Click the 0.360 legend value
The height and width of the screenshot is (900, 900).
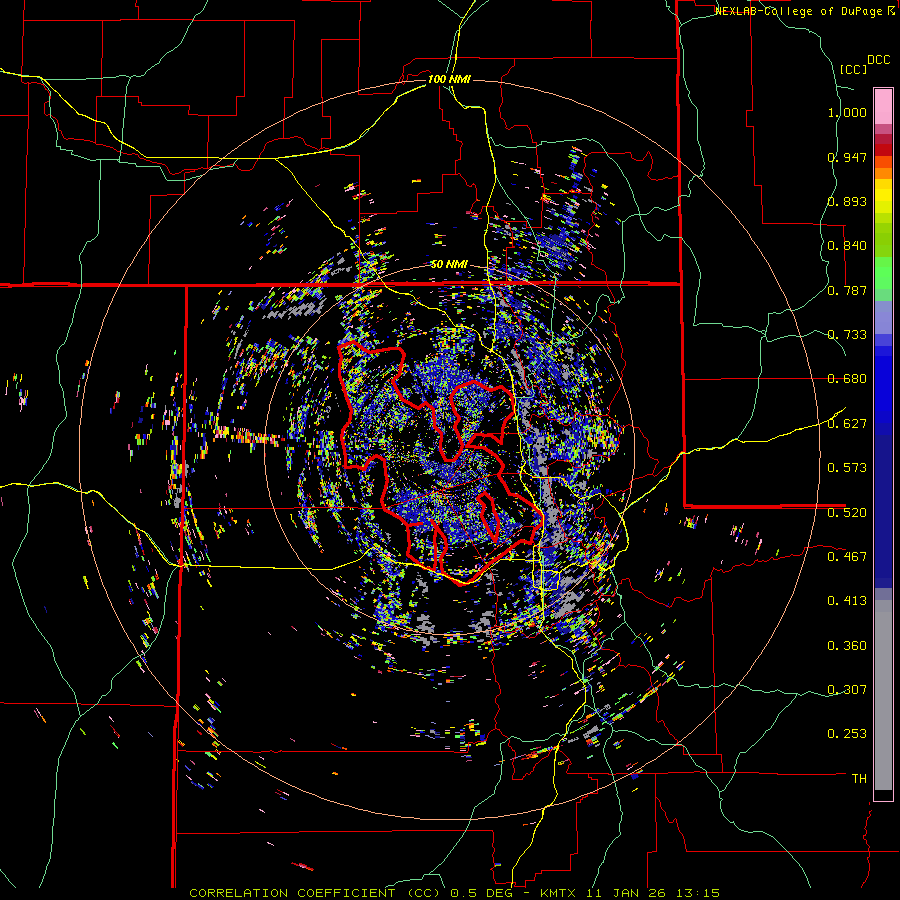(847, 646)
